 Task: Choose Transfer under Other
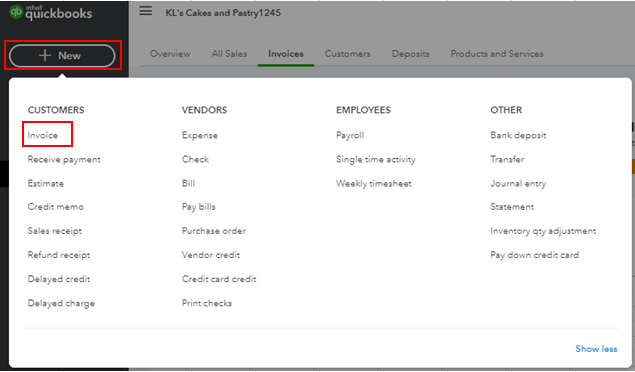pos(507,159)
